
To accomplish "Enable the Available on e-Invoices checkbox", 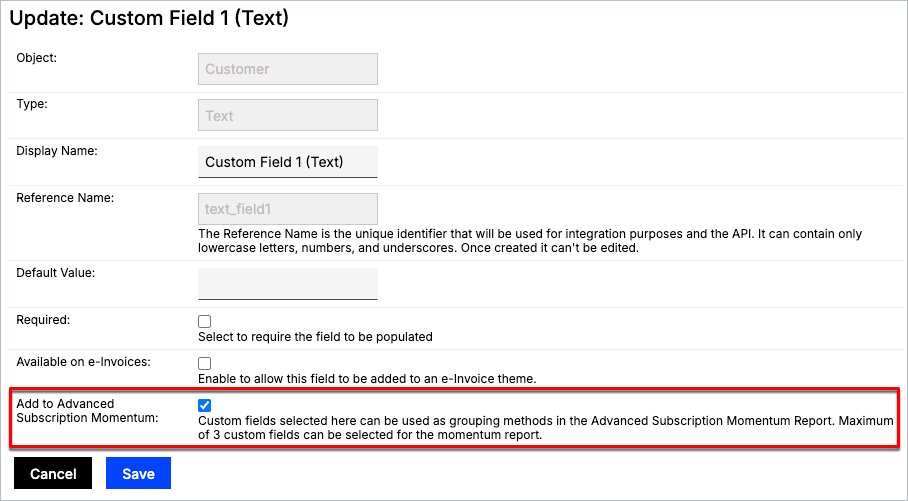I will pos(205,363).
